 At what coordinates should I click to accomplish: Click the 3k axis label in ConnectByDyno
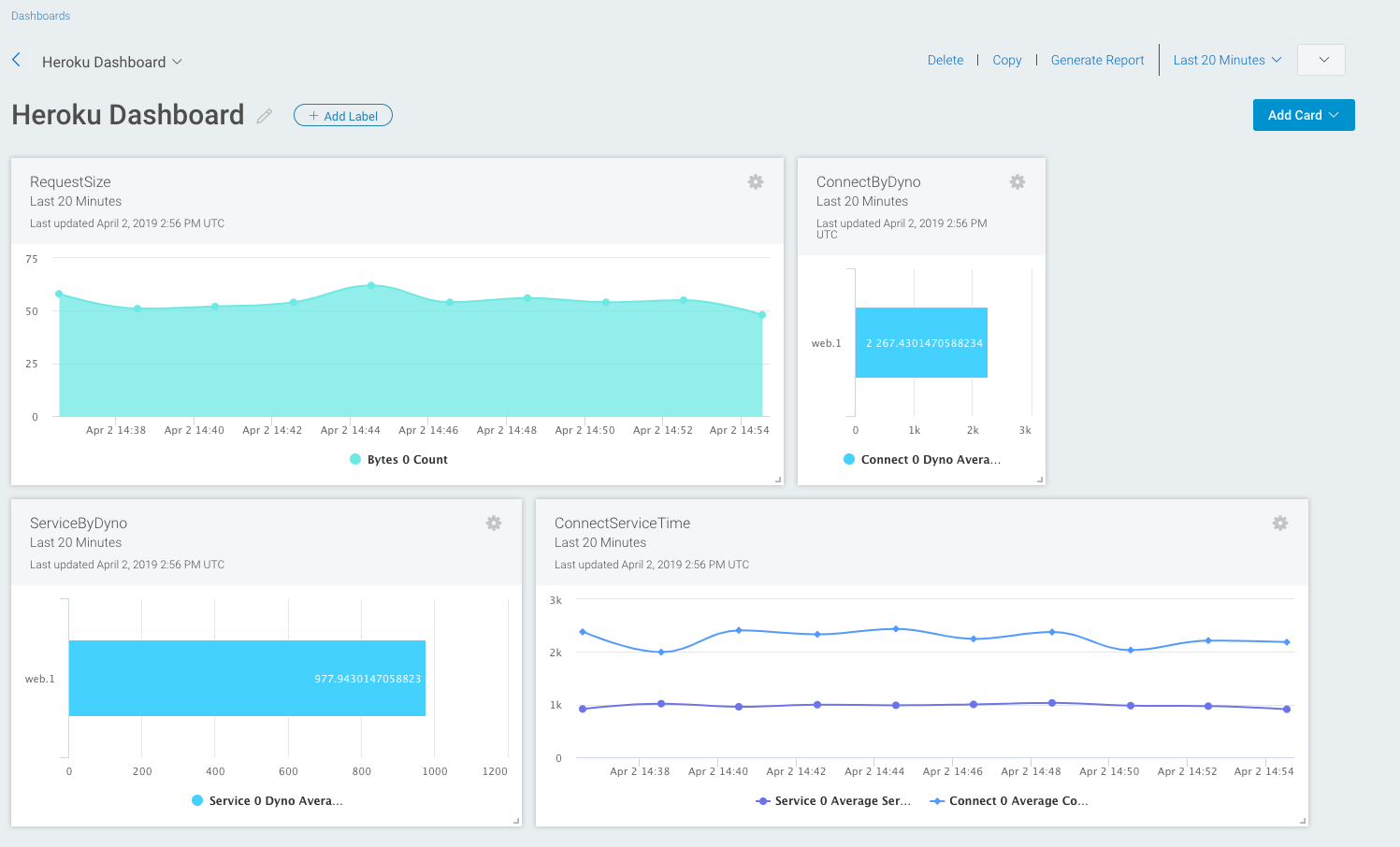pyautogui.click(x=1025, y=430)
